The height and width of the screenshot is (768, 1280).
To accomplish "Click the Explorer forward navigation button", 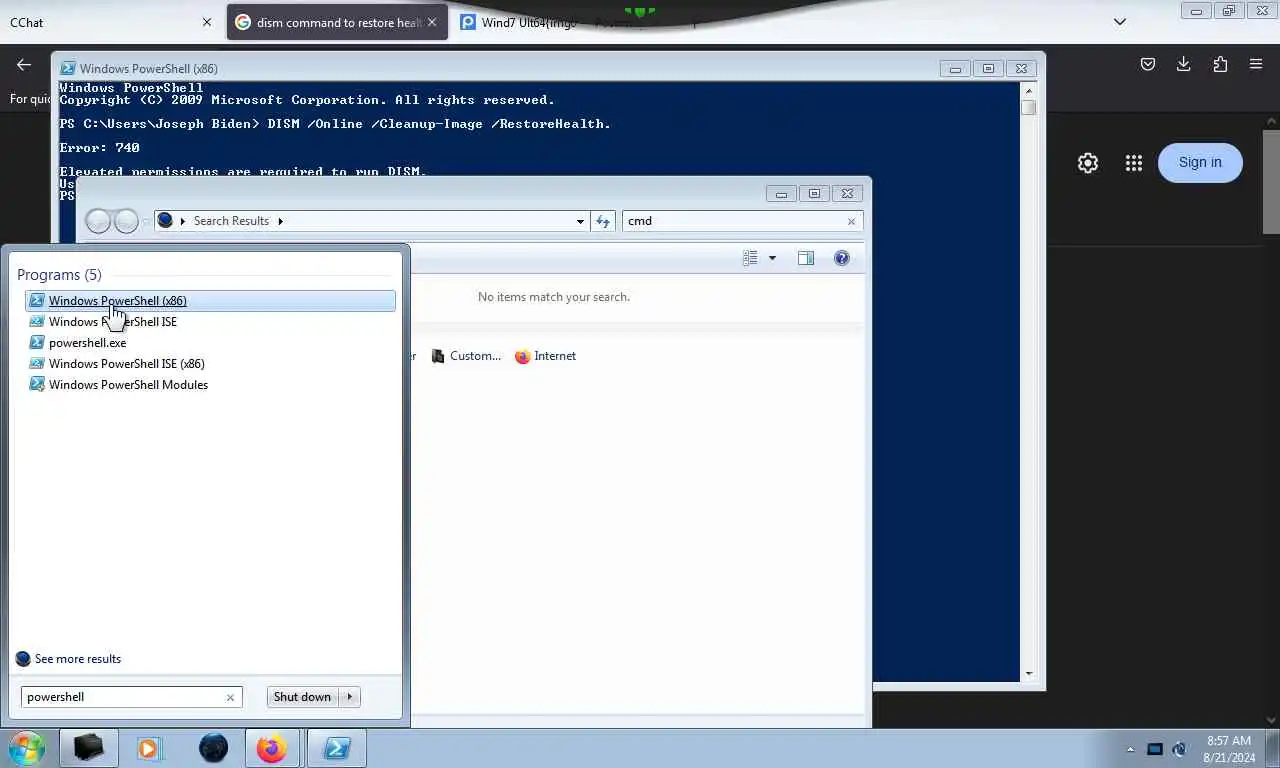I will 126,221.
